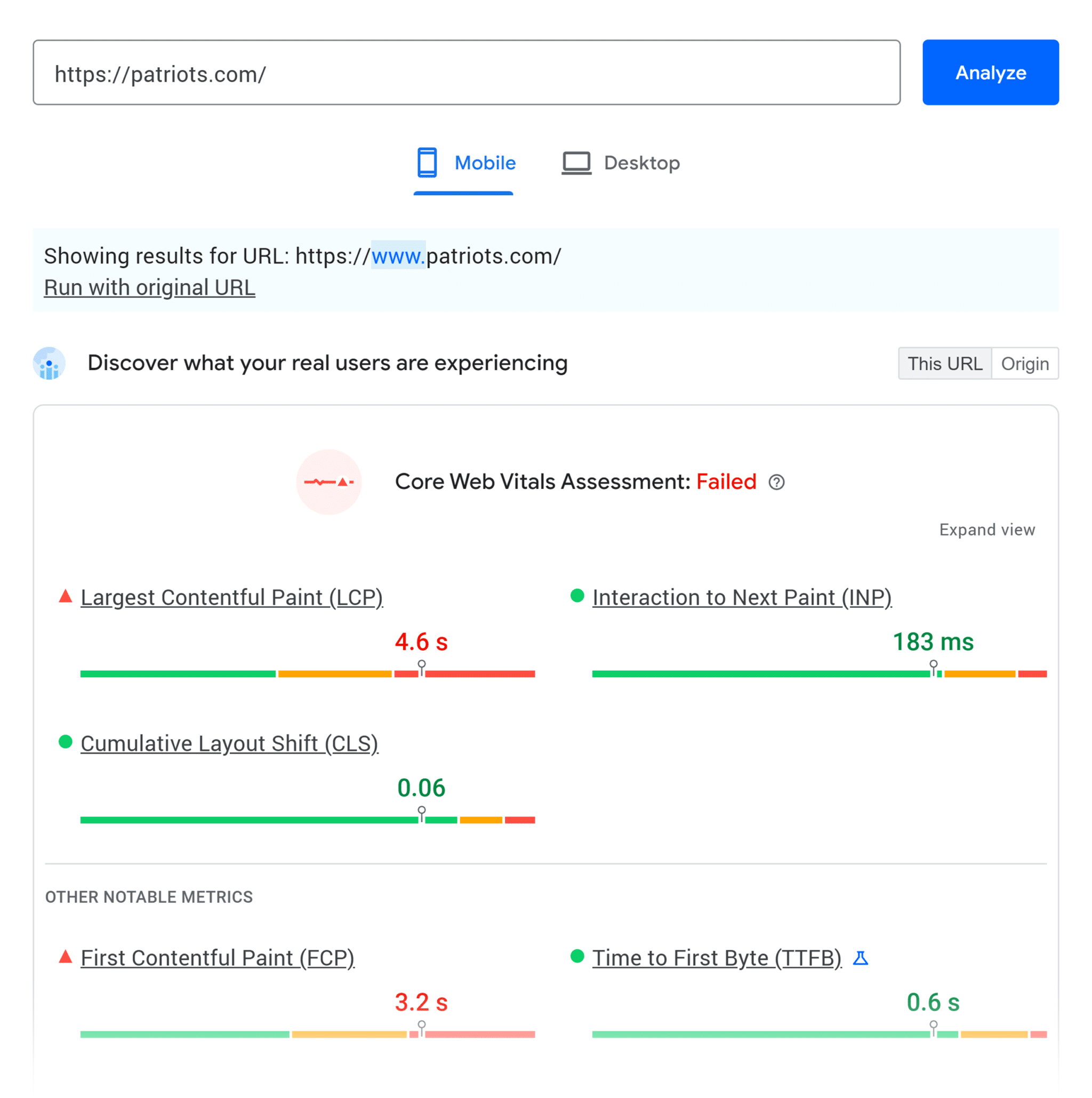Click the LCP distribution bar

[308, 674]
